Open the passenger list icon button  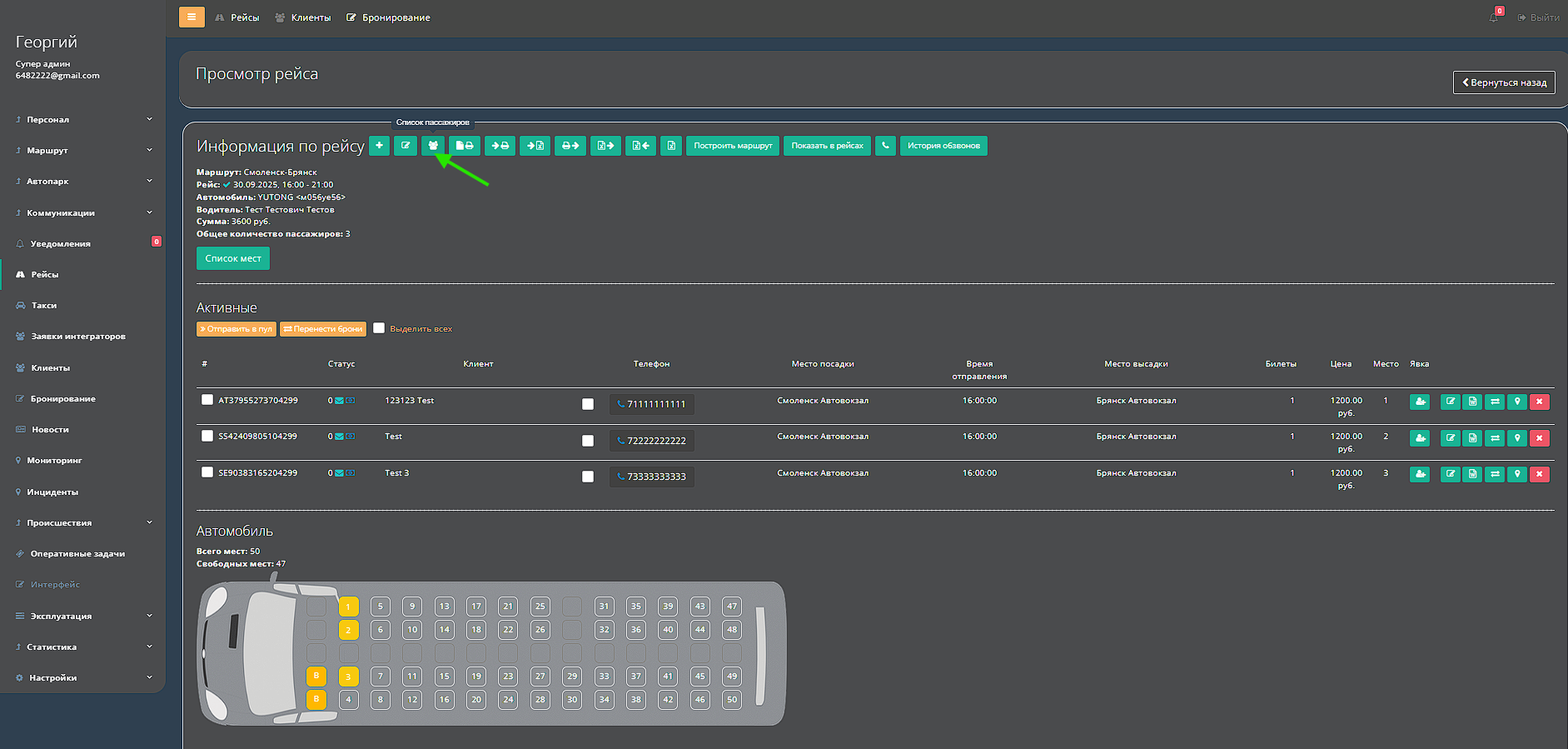(433, 146)
